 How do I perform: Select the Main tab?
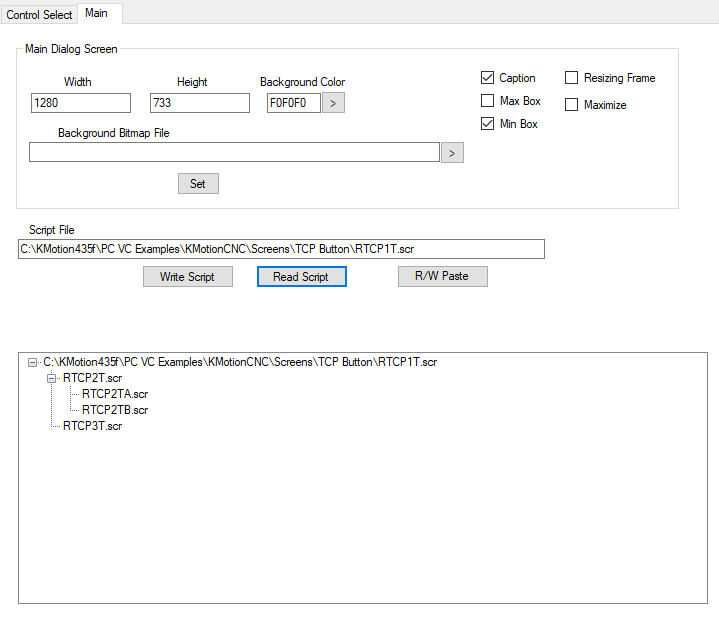tap(97, 13)
